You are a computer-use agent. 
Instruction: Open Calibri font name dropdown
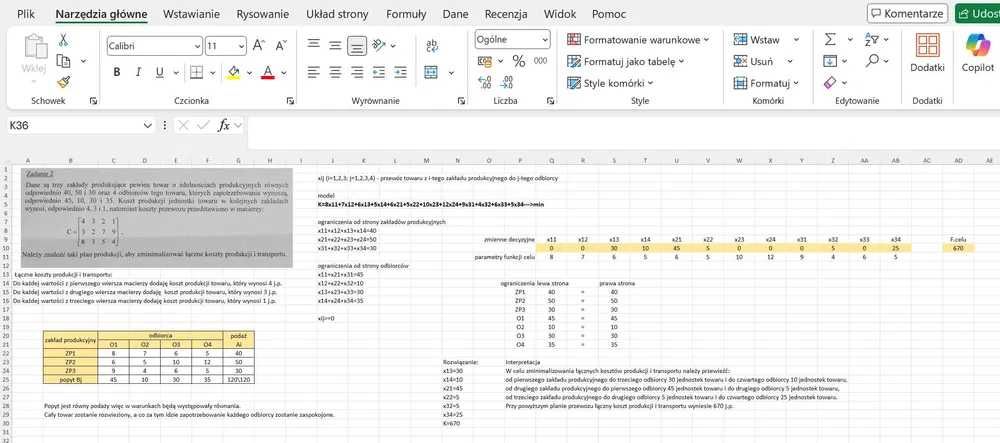(197, 46)
